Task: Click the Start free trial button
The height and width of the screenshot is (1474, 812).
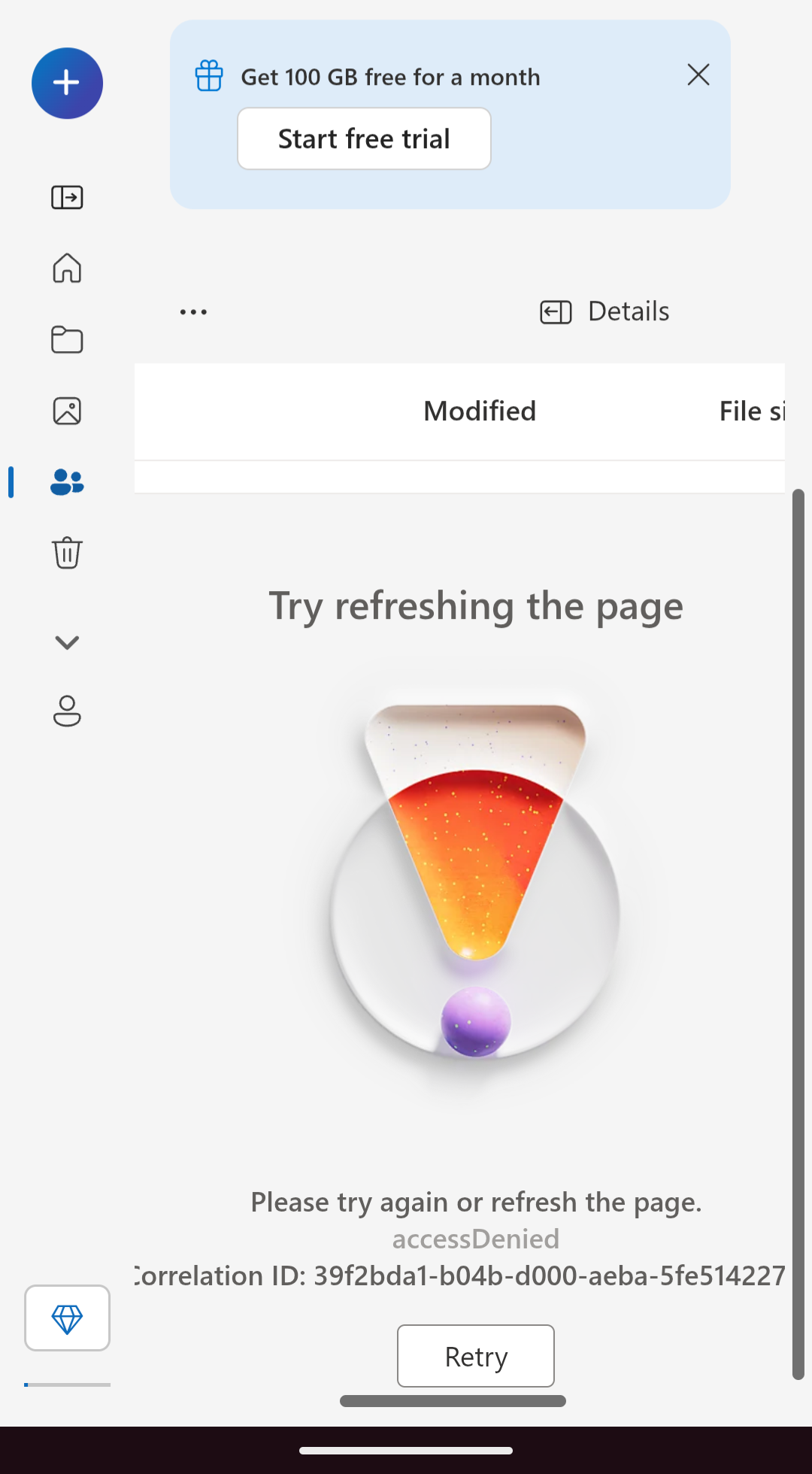Action: point(364,138)
